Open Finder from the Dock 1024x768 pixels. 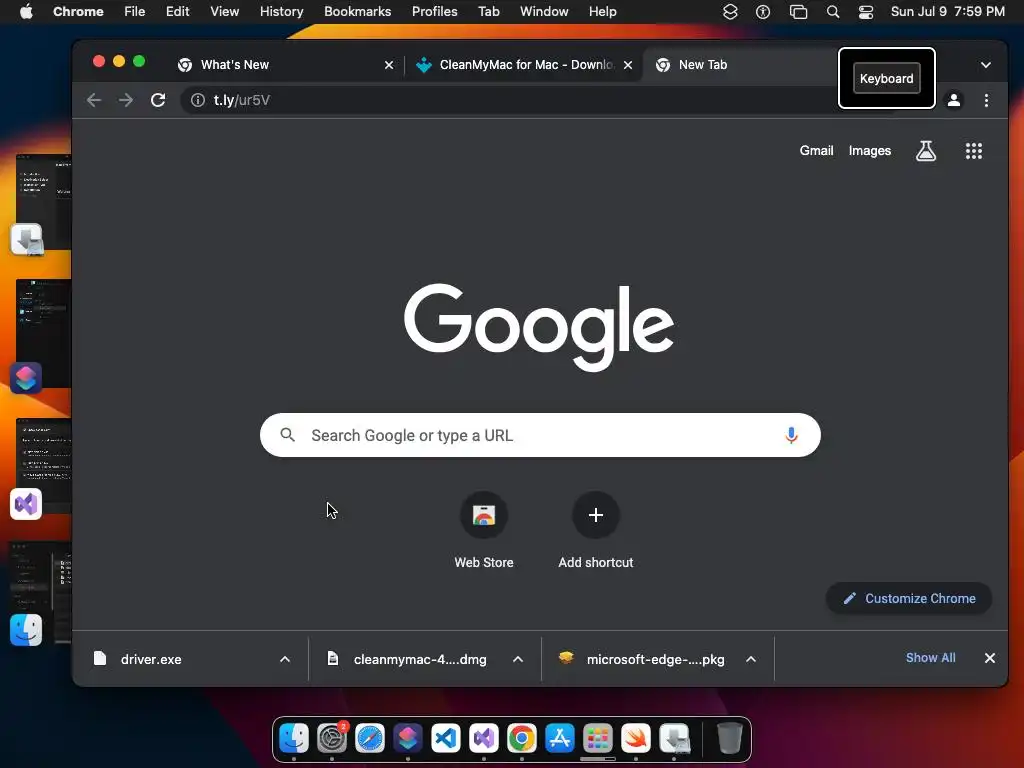[294, 738]
